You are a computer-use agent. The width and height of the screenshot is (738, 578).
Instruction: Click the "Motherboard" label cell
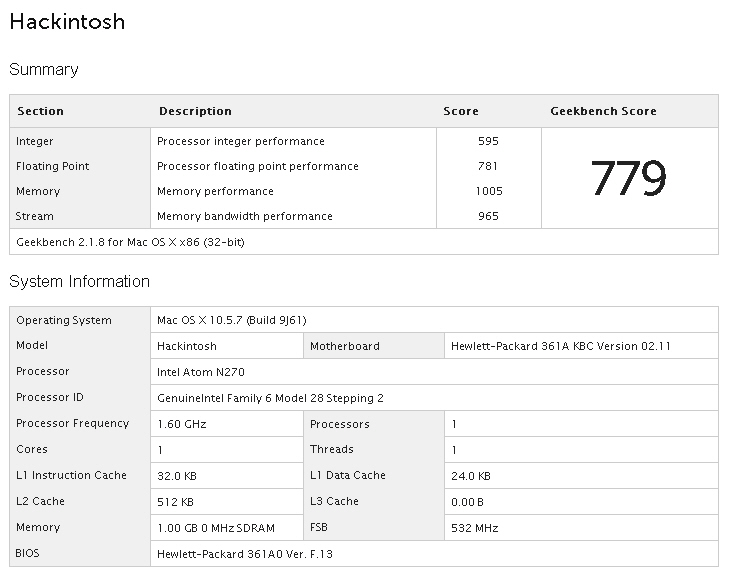click(x=374, y=346)
